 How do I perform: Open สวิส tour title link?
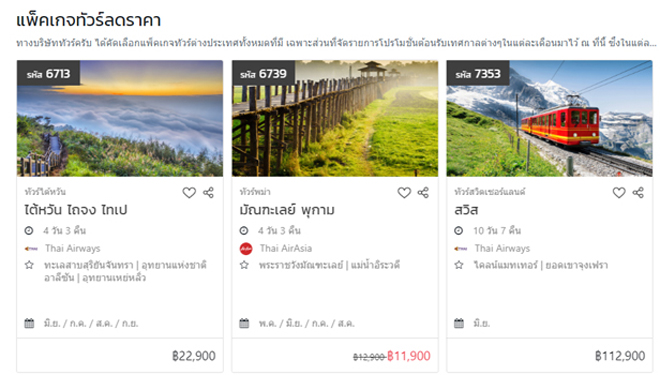(466, 210)
